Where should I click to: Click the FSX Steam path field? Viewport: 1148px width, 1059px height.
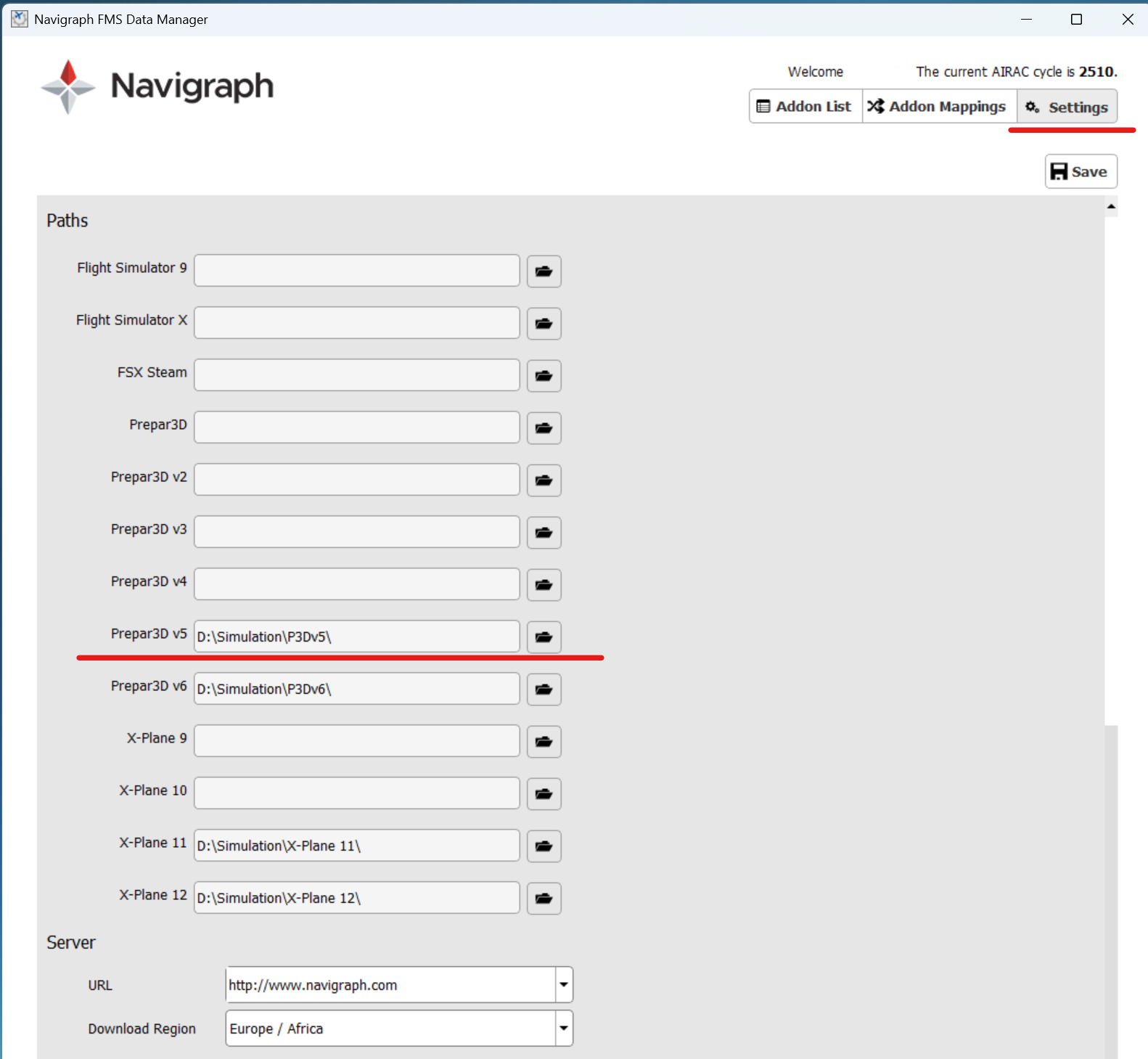357,375
